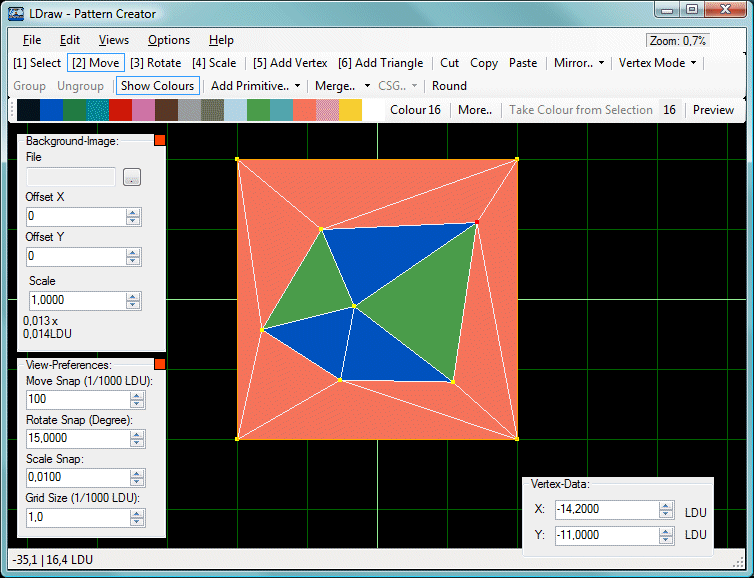This screenshot has height=578, width=754.
Task: Click the background image File path field
Action: click(71, 177)
